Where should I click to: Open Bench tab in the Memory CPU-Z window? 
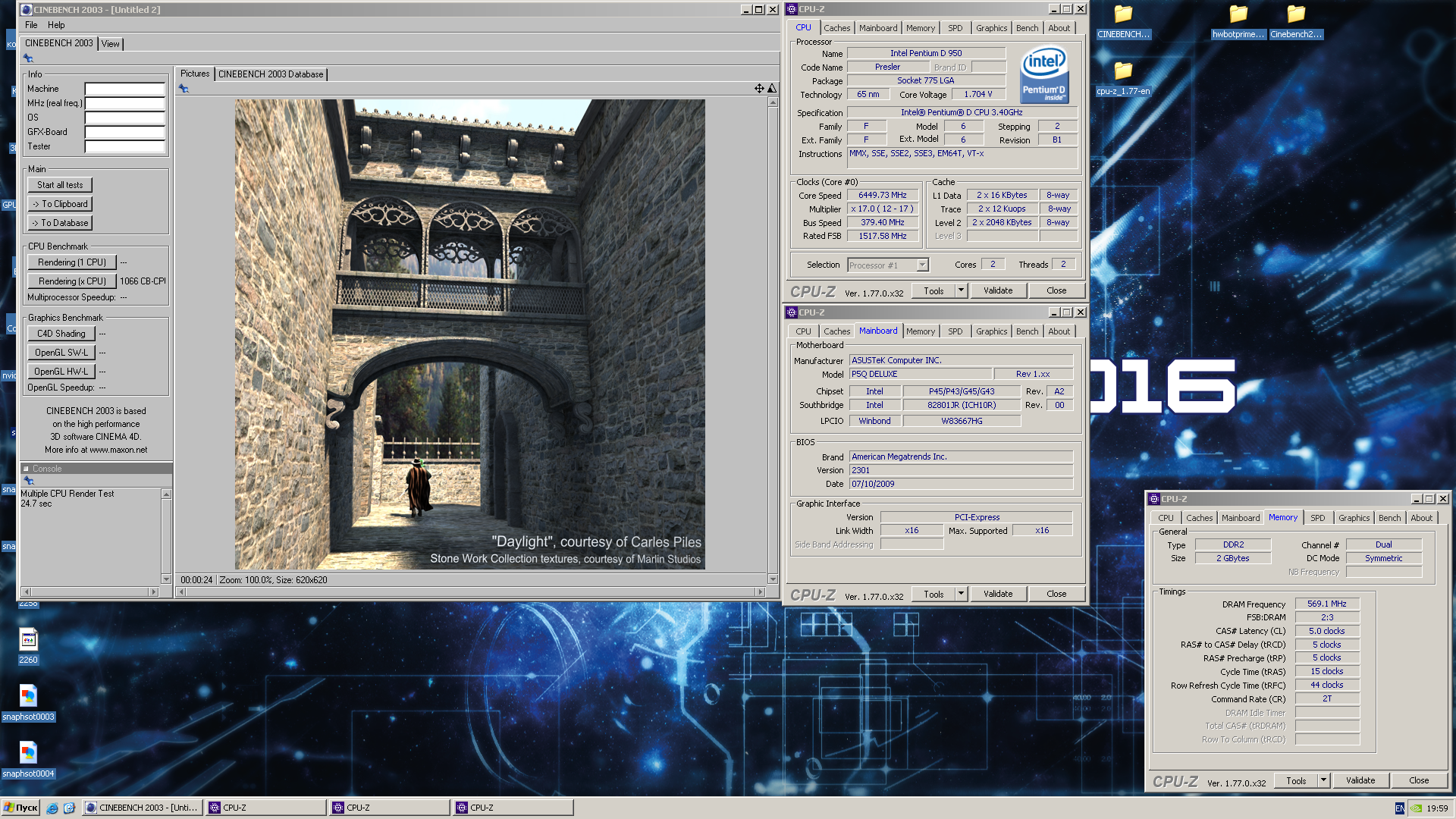[x=1390, y=518]
